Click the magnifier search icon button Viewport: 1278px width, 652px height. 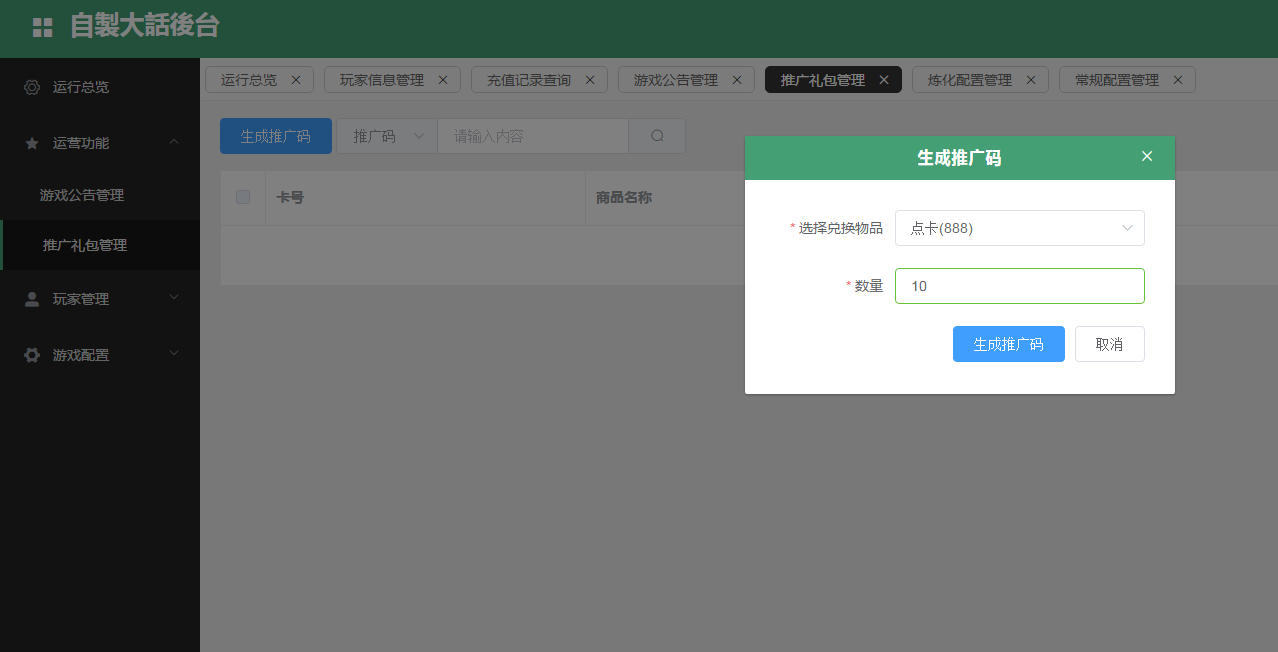click(657, 136)
